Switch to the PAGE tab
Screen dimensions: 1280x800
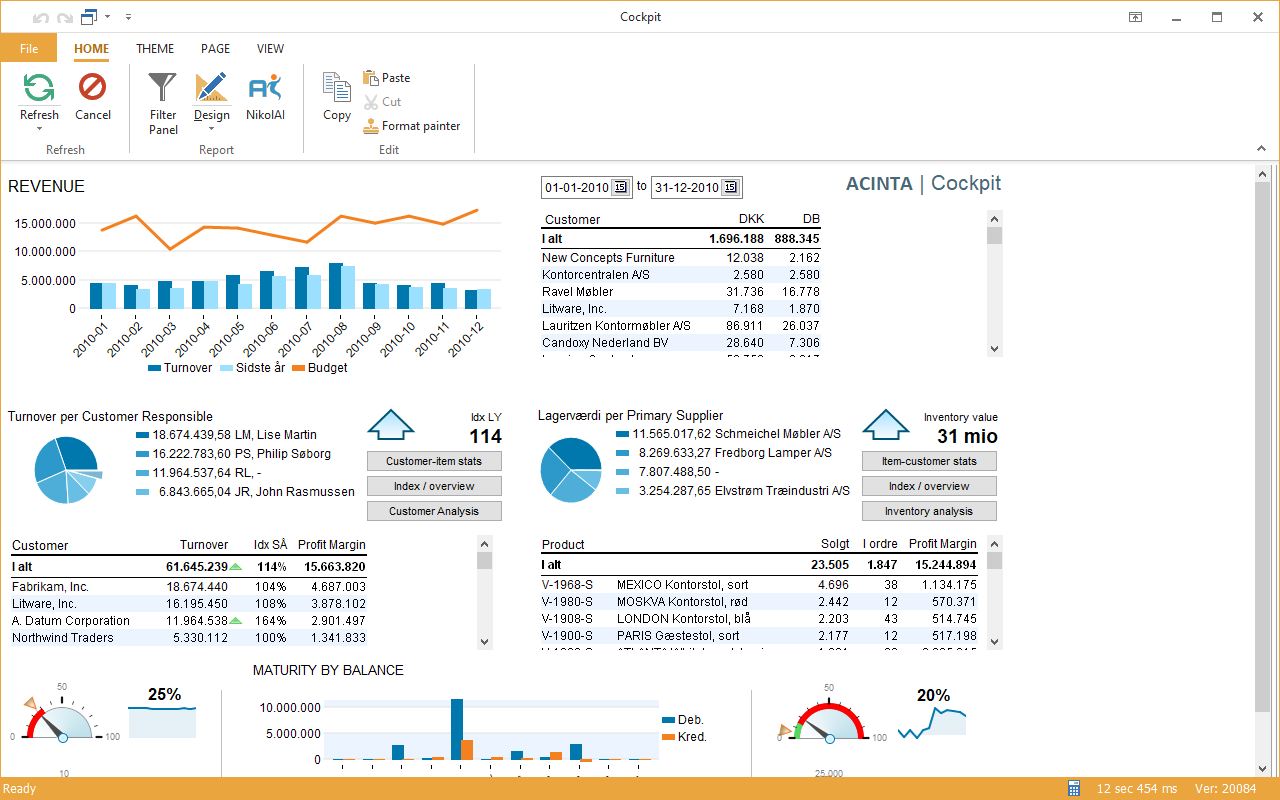(x=215, y=48)
